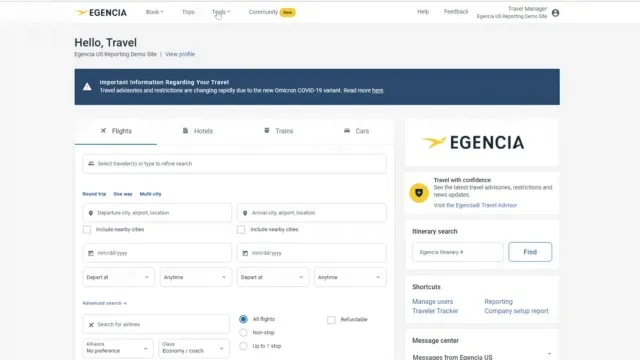The height and width of the screenshot is (360, 640).
Task: Select the Round trip option
Action: pyautogui.click(x=94, y=194)
